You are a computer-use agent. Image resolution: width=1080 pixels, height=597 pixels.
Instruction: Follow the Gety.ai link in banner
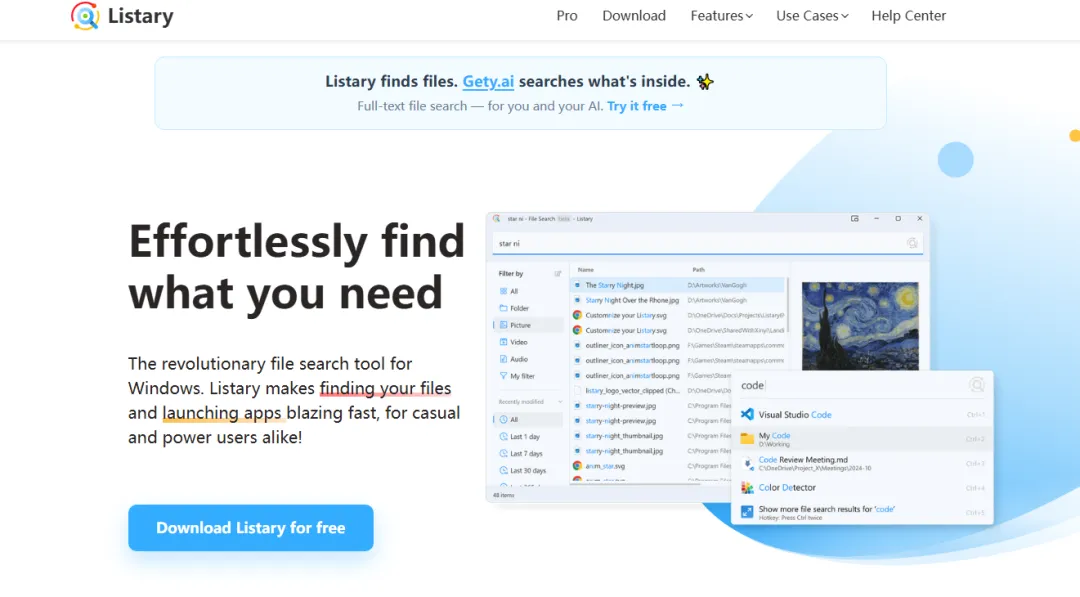(488, 82)
